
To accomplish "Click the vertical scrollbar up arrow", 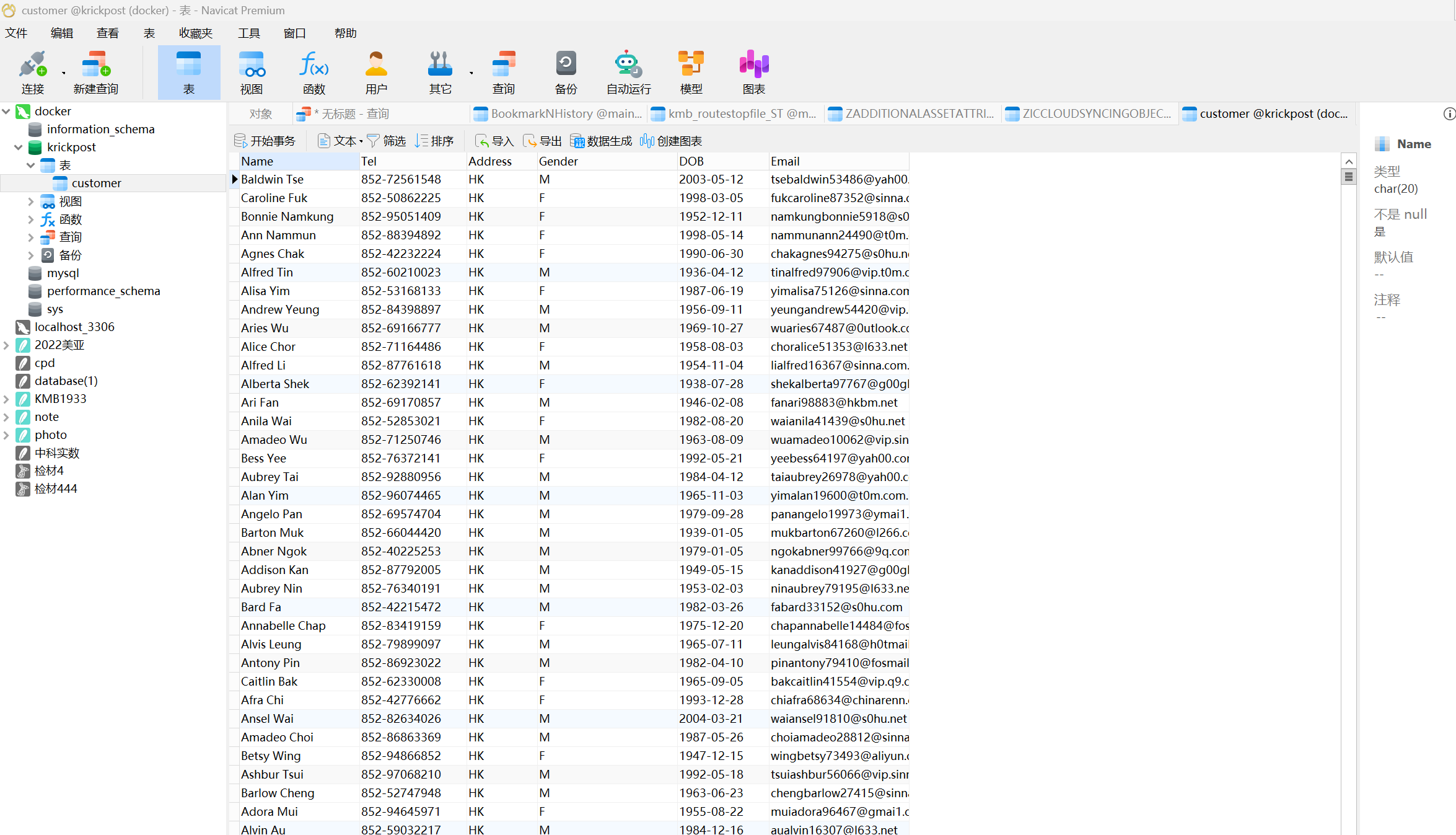I will click(x=1348, y=161).
